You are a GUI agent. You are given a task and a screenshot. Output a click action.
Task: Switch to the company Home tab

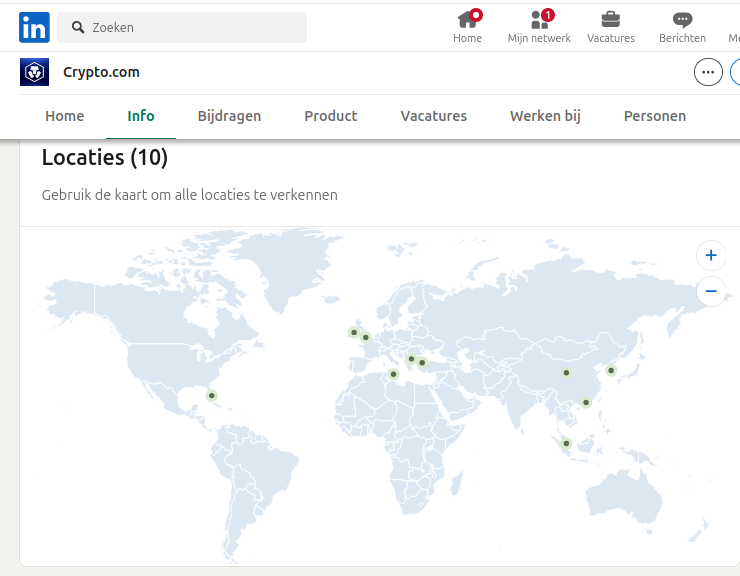[65, 116]
